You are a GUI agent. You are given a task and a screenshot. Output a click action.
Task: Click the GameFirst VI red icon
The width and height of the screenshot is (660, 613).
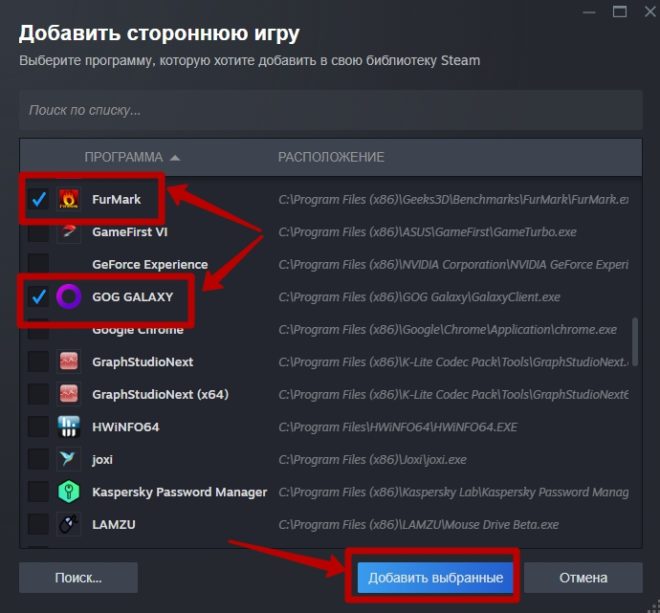(x=68, y=232)
